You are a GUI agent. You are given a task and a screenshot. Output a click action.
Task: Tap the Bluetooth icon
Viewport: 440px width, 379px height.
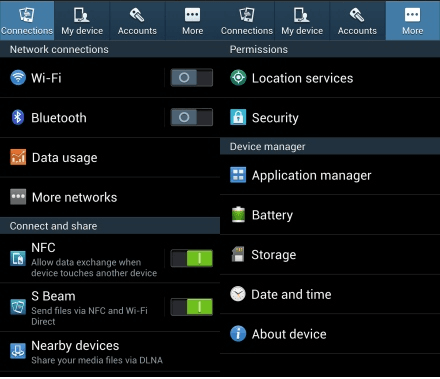click(18, 117)
